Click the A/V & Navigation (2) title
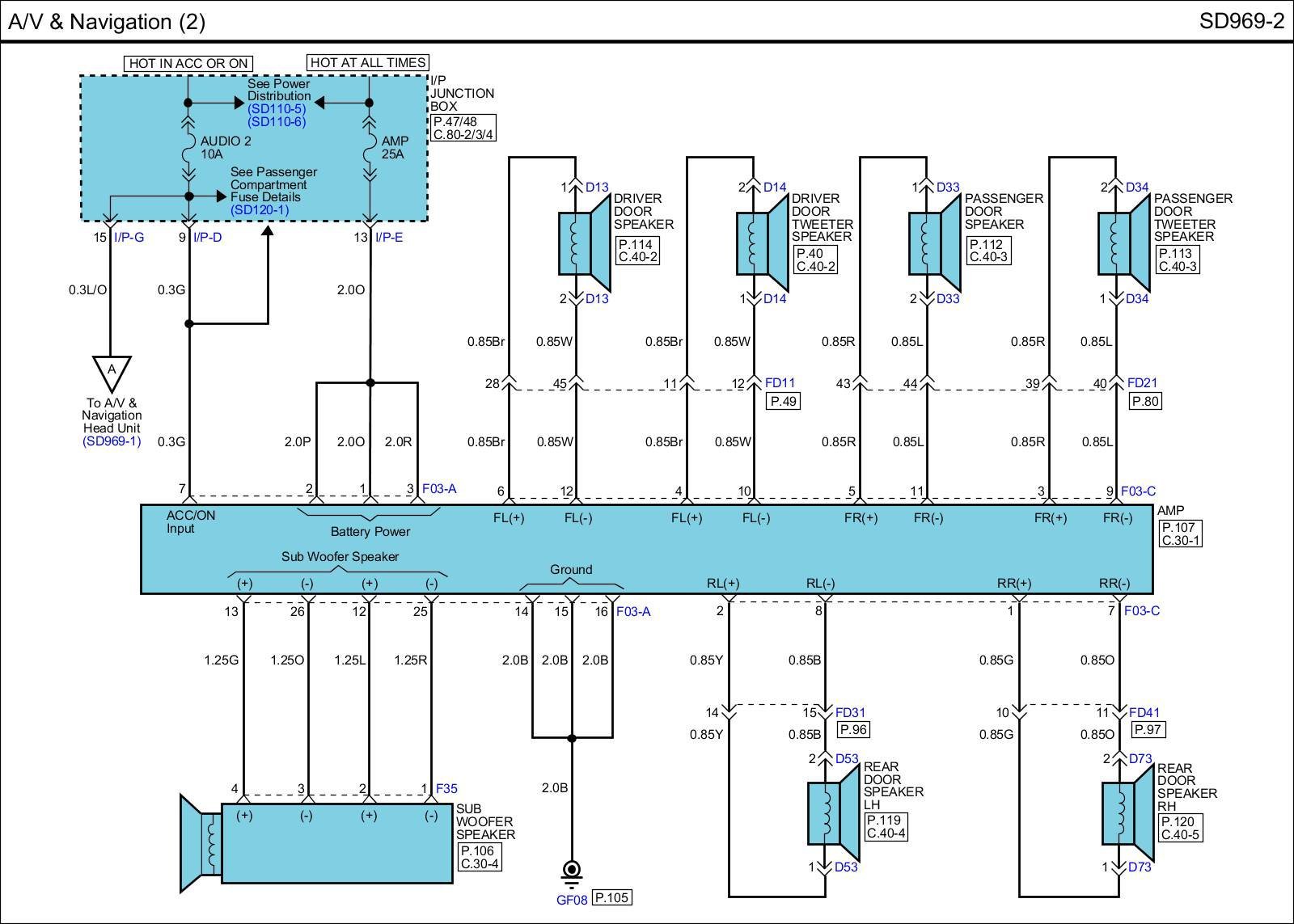Image resolution: width=1294 pixels, height=924 pixels. 107,21
